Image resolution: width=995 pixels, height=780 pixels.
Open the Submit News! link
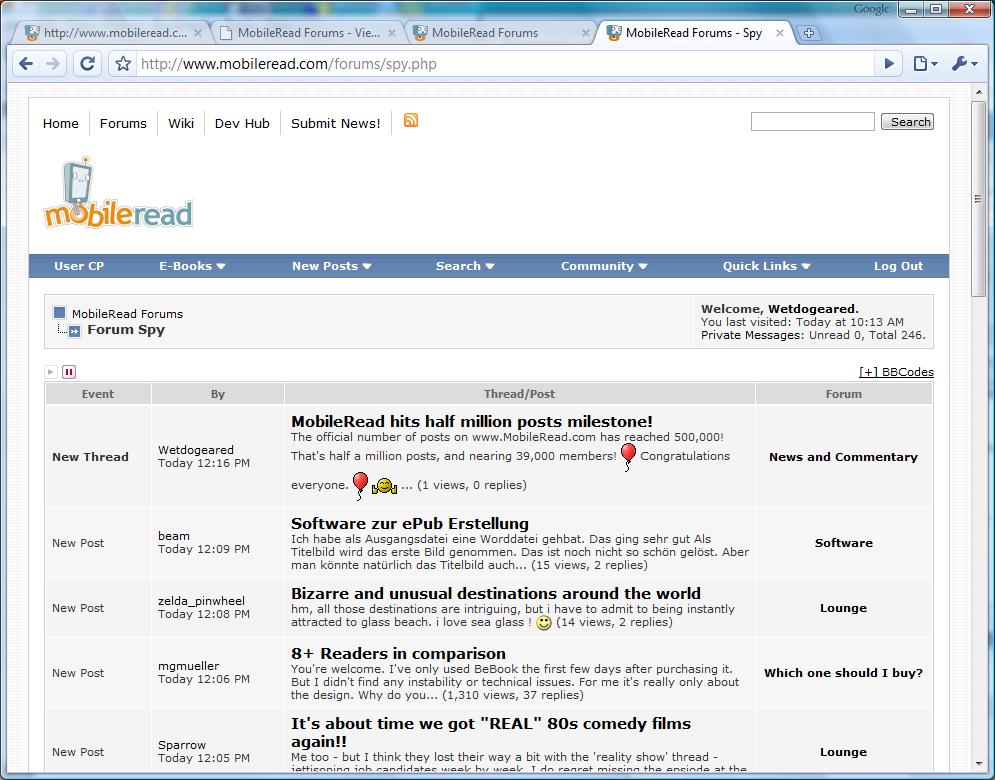[336, 123]
